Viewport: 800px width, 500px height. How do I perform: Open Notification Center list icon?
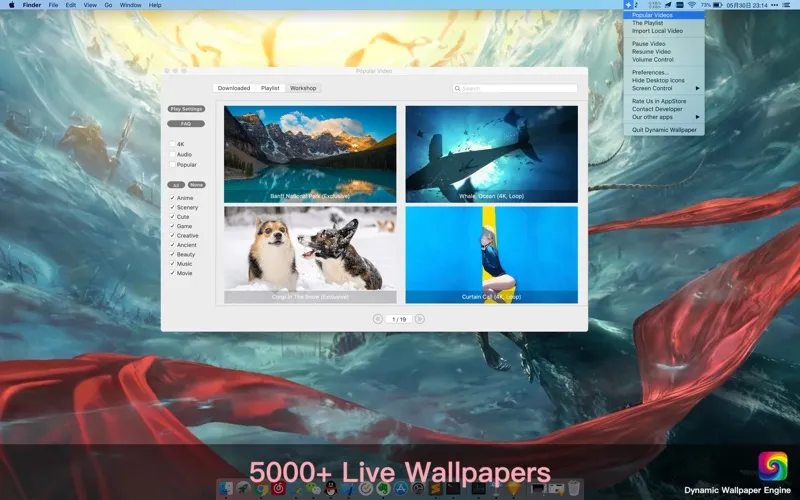click(x=786, y=5)
